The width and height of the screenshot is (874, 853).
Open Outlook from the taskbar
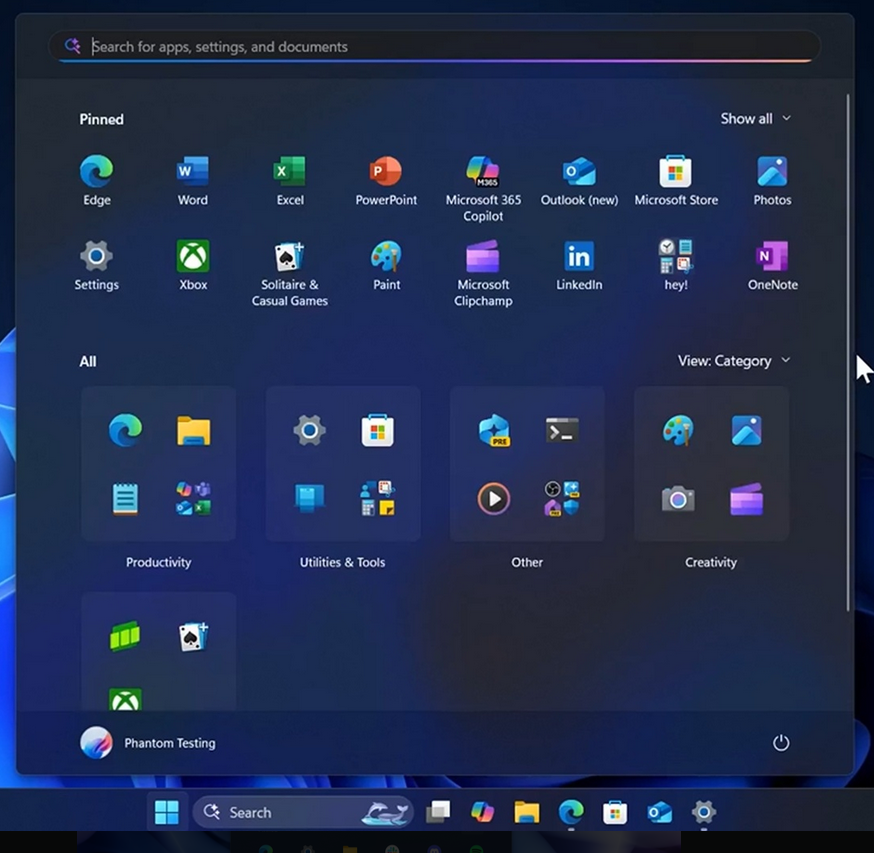[659, 812]
